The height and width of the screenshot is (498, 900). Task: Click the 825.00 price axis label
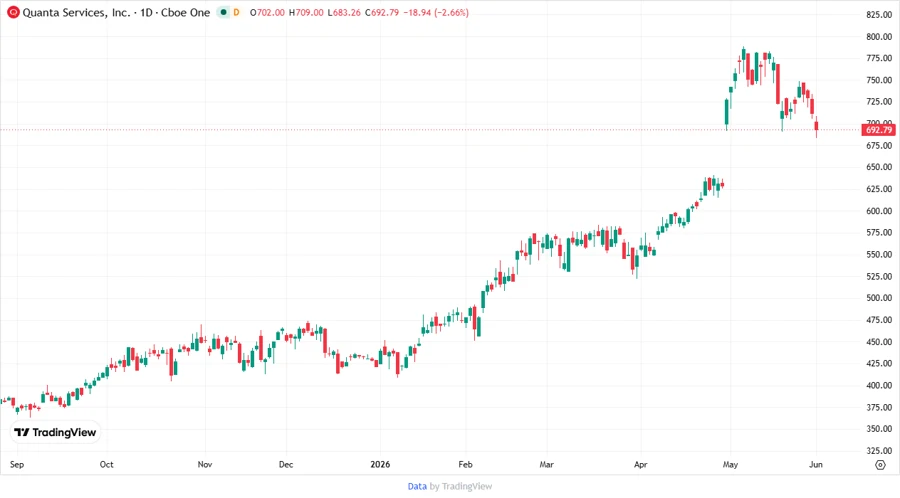coord(879,14)
